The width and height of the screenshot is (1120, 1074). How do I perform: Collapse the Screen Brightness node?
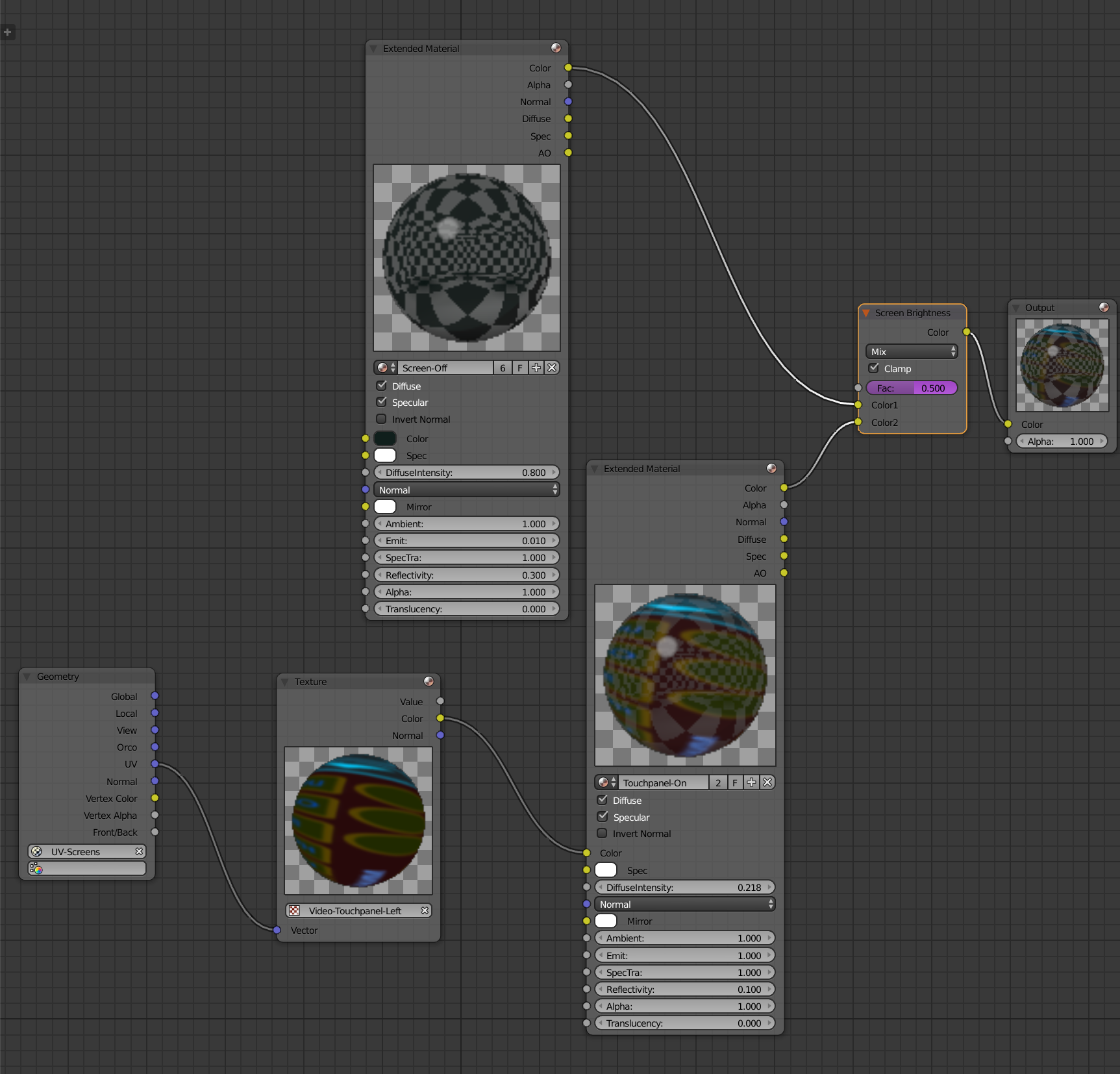coord(866,313)
